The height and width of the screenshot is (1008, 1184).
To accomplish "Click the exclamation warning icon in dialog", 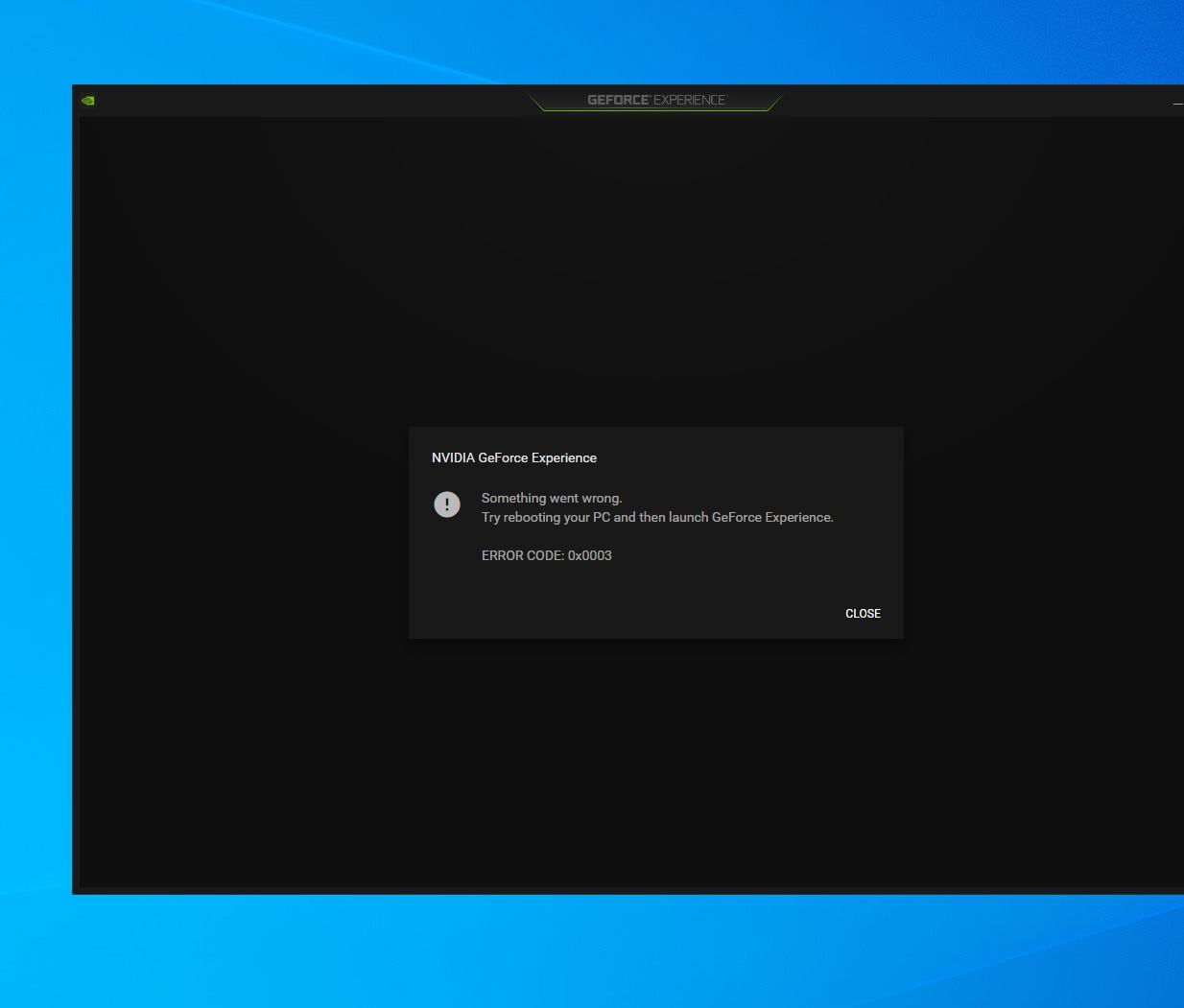I will click(x=447, y=504).
